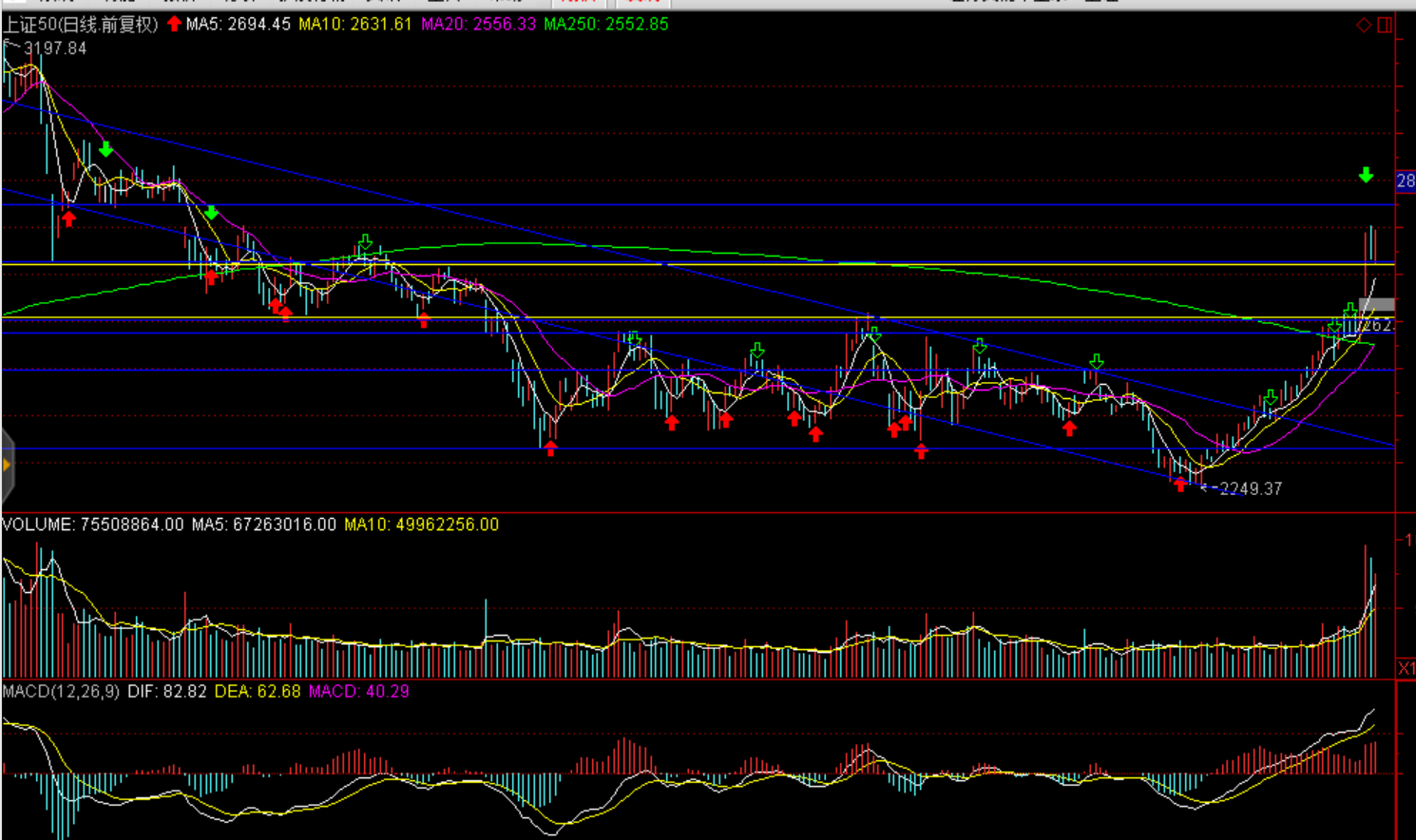Image resolution: width=1416 pixels, height=840 pixels.
Task: Click the 2249.37 low price marker
Action: click(1250, 488)
